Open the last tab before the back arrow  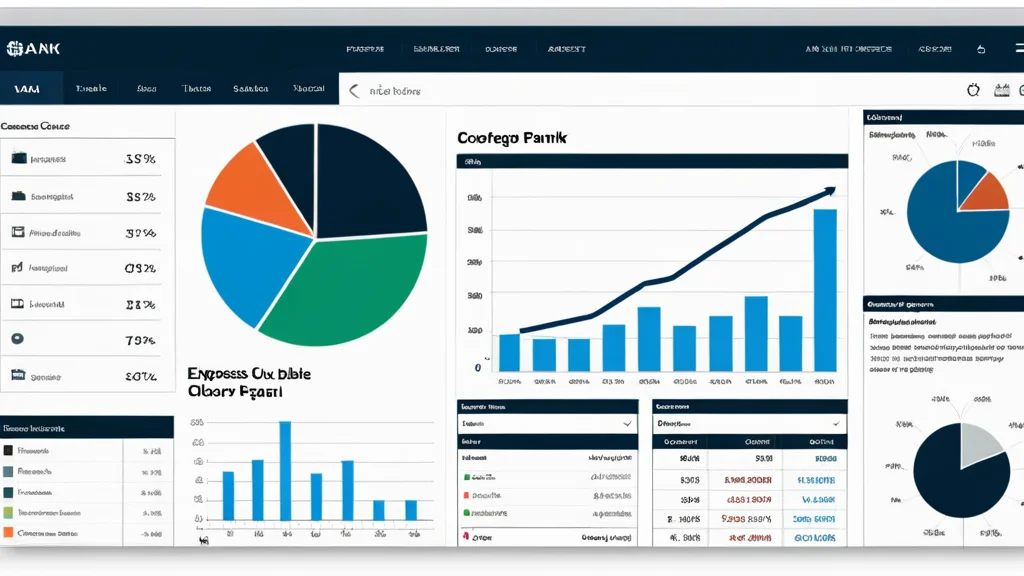(x=308, y=88)
